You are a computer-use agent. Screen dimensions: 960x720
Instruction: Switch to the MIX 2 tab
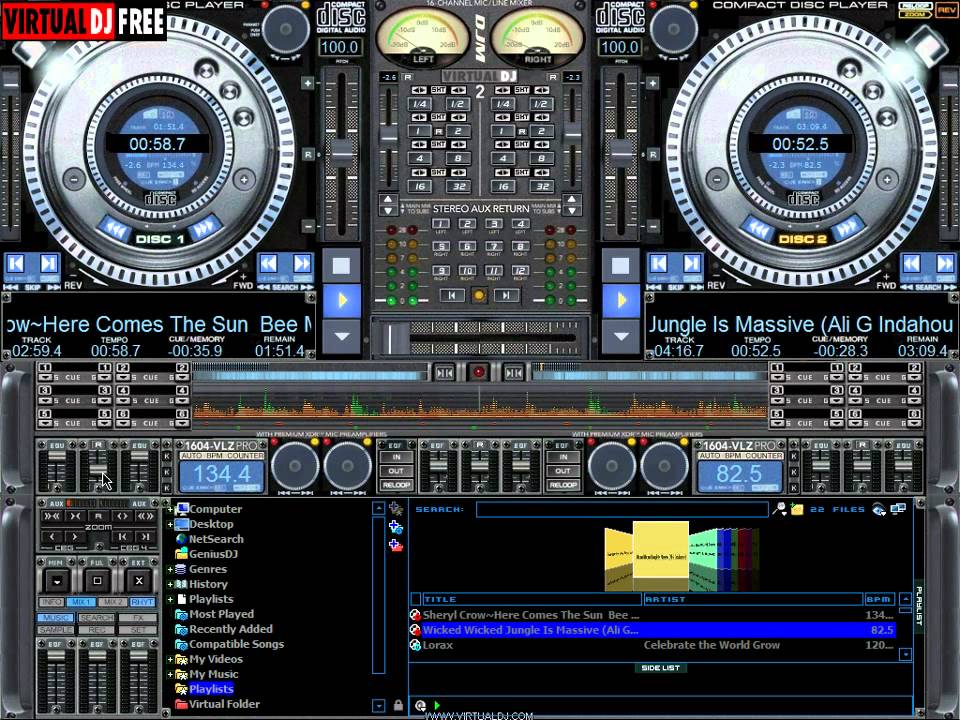tap(112, 602)
